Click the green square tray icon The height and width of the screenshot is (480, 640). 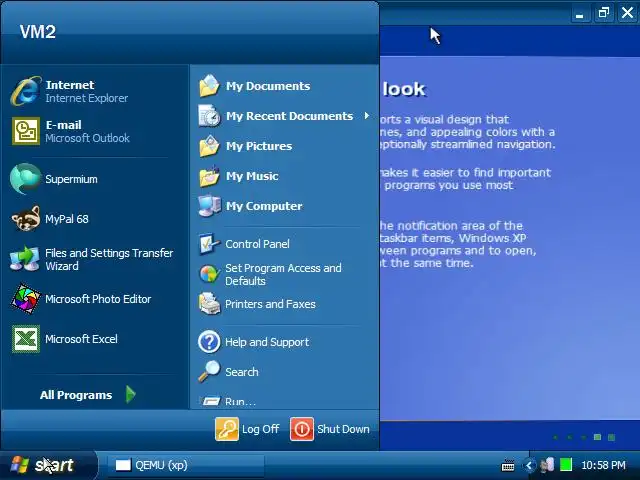pyautogui.click(x=566, y=464)
